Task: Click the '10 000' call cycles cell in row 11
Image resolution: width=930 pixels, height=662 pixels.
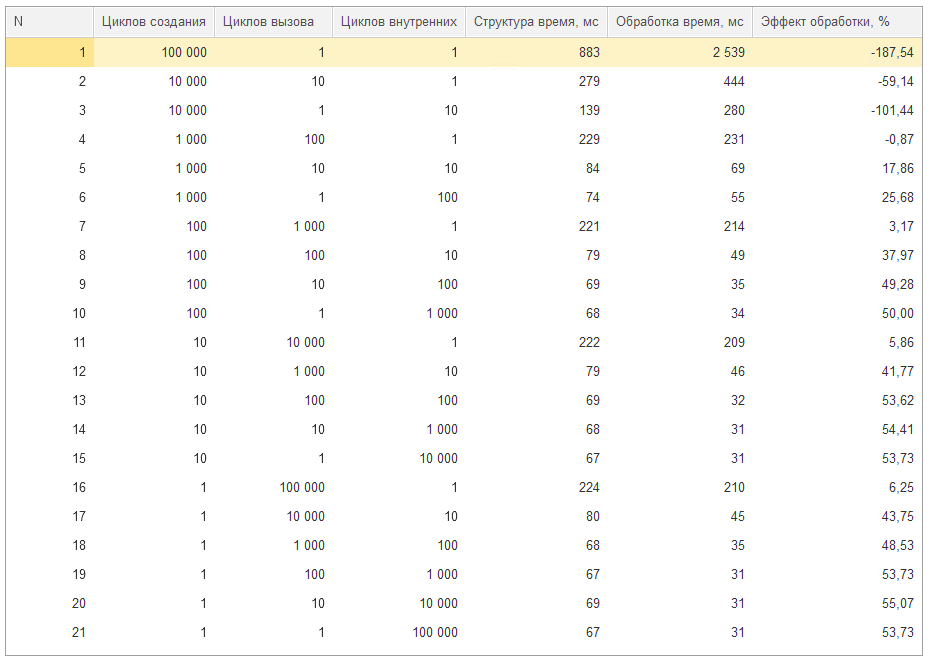Action: coord(273,343)
